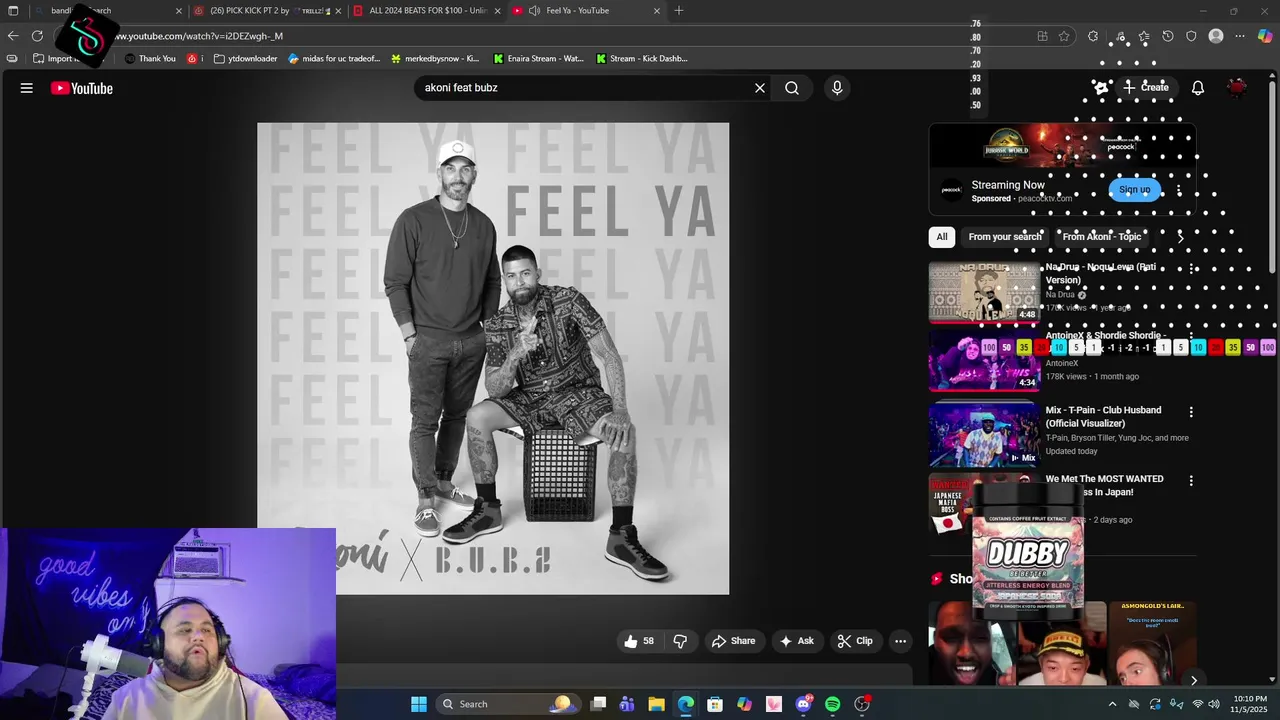Select the From your search chip

(x=1005, y=237)
